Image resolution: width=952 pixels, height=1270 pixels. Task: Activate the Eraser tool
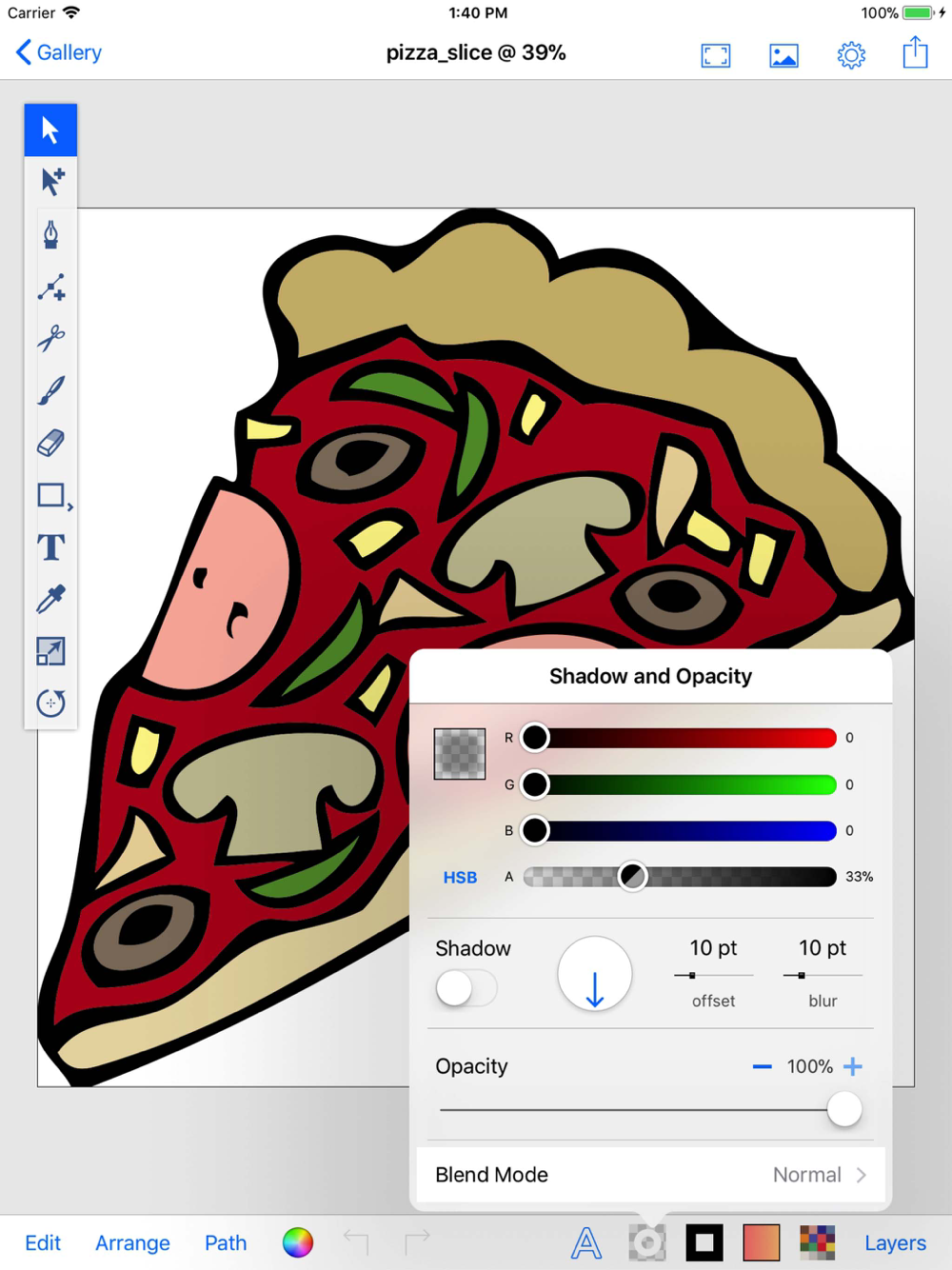50,443
